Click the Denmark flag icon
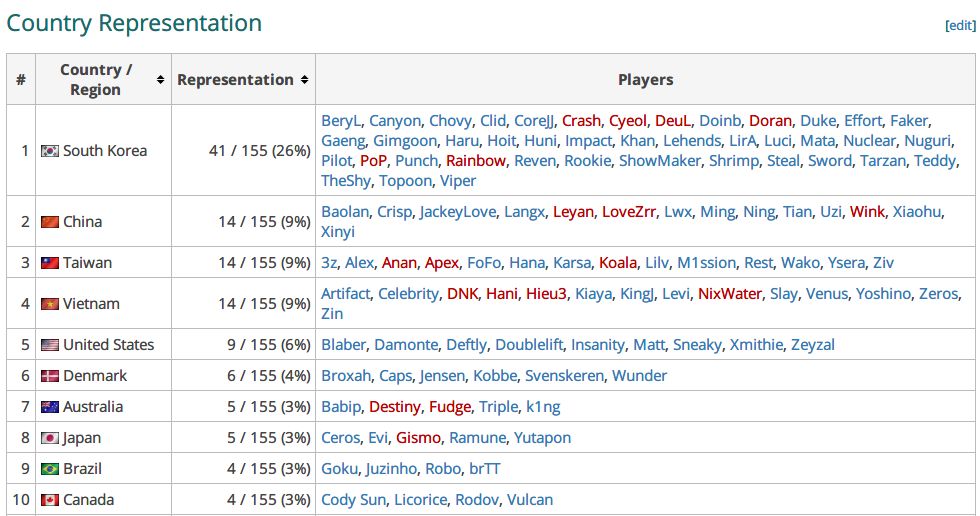The image size is (980, 516). [x=50, y=376]
